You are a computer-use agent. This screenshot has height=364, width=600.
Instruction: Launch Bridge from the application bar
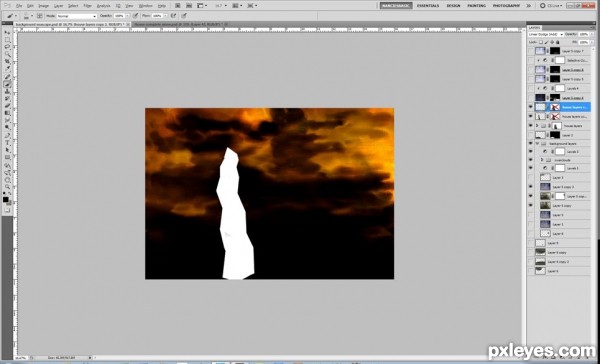tap(178, 6)
